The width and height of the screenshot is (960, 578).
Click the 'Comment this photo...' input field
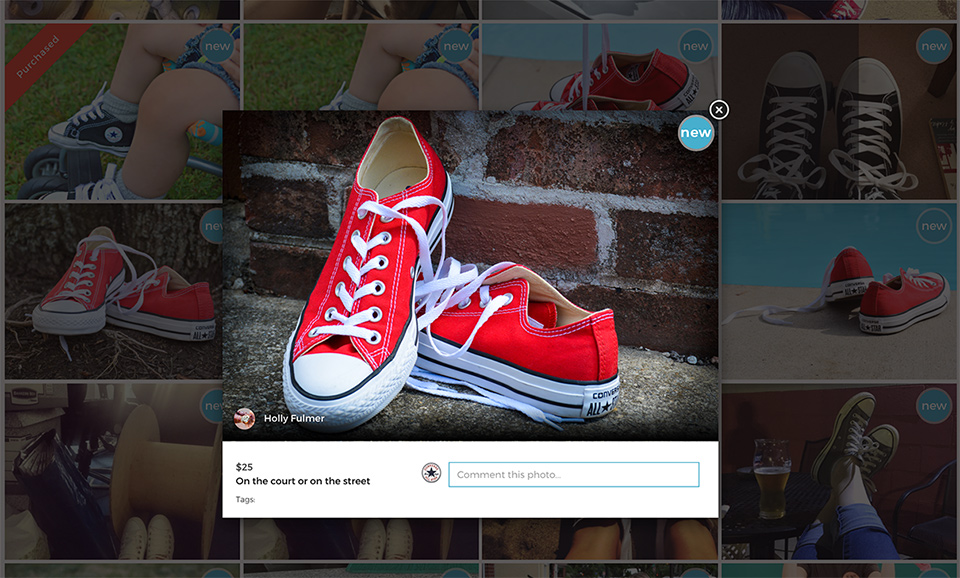tap(574, 475)
